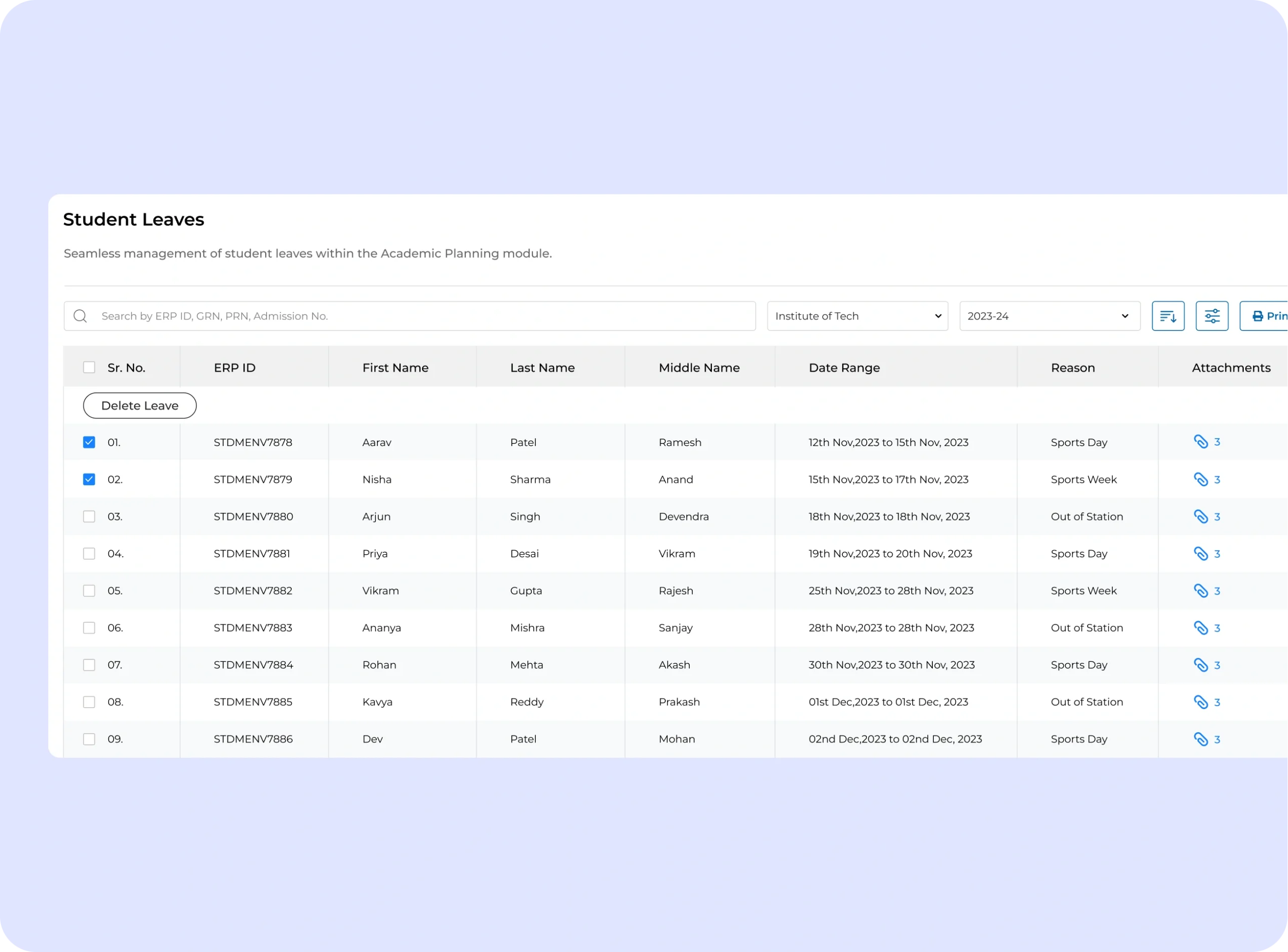Open the Institute of Tech dropdown
The height and width of the screenshot is (952, 1288).
[x=857, y=316]
